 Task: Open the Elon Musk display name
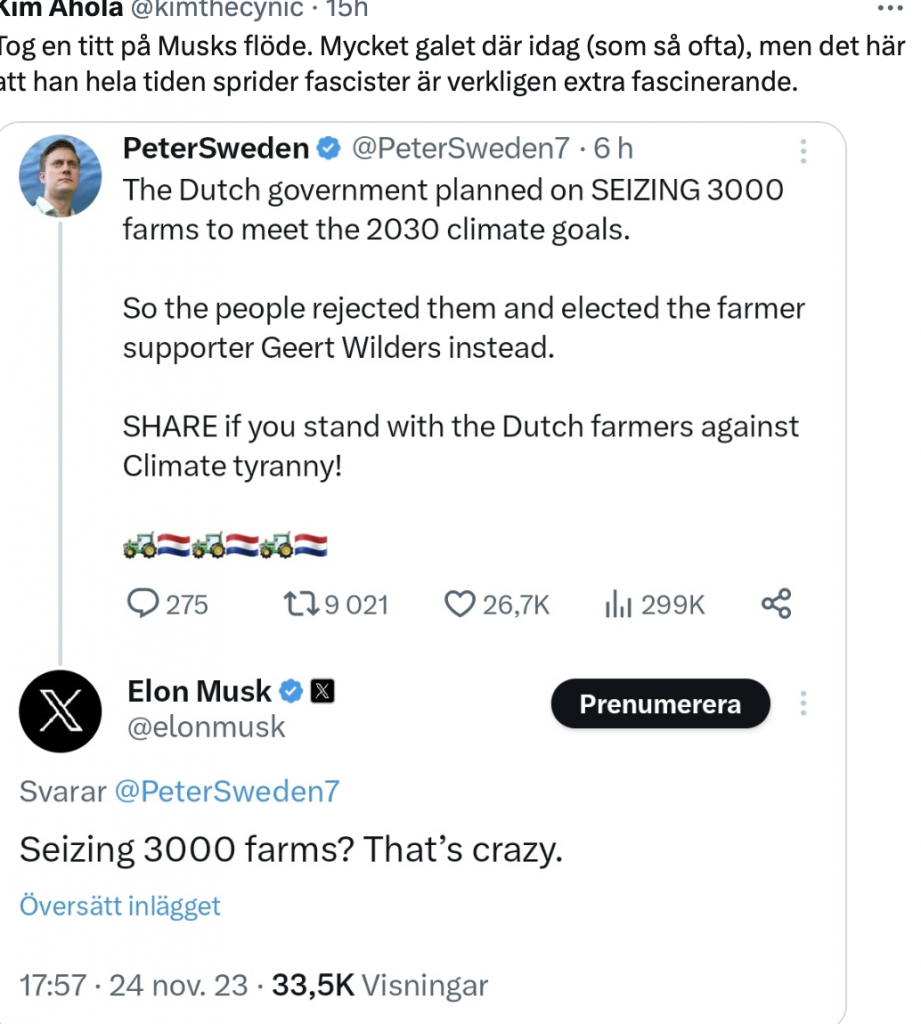(x=199, y=691)
